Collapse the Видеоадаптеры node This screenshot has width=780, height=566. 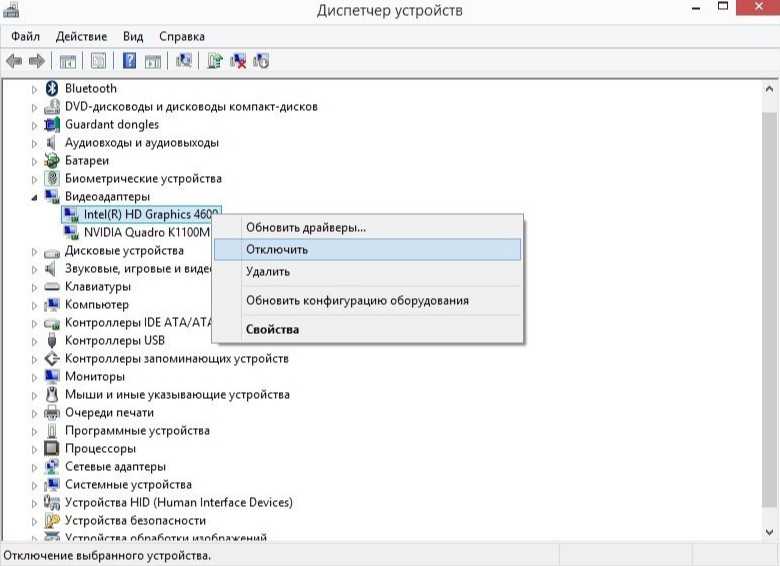coord(34,197)
